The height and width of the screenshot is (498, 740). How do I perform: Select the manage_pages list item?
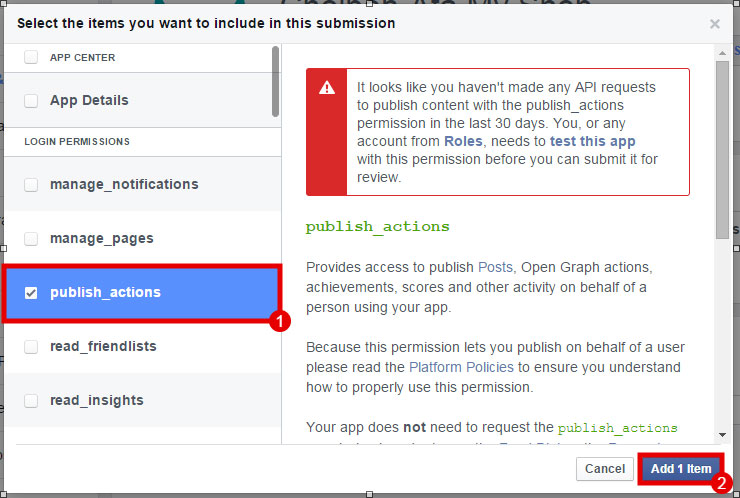(142, 238)
